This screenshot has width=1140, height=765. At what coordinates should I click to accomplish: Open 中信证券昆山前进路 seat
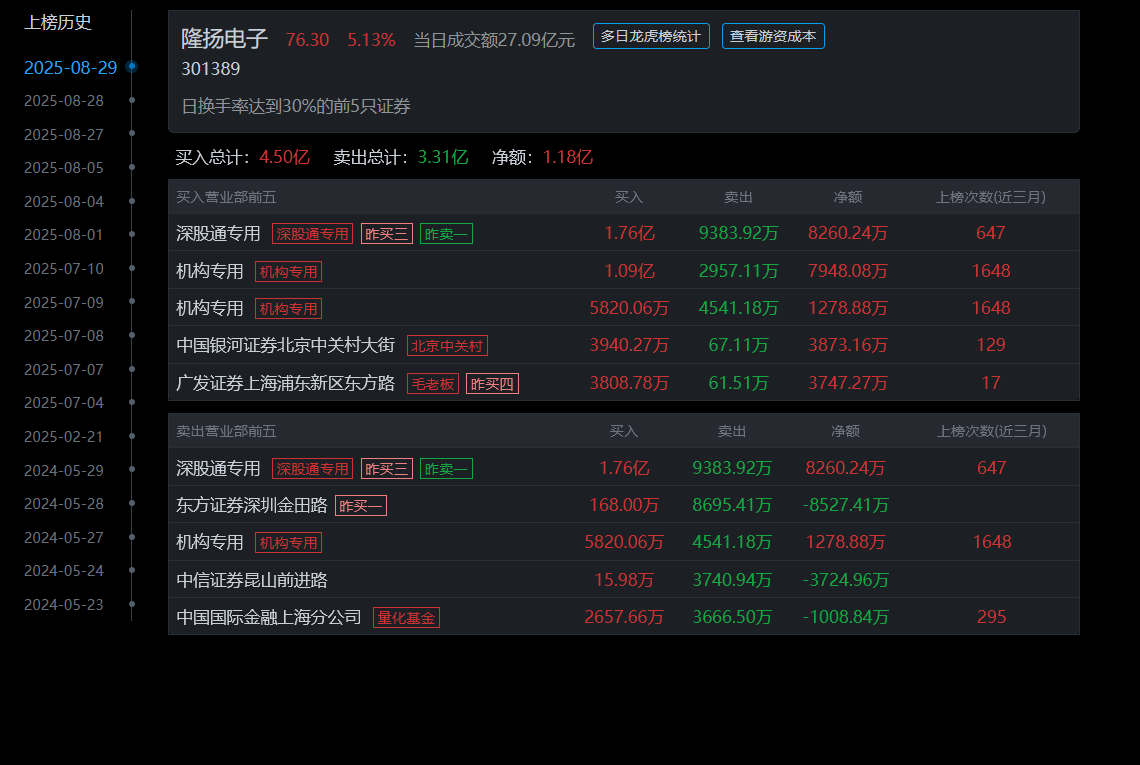point(252,580)
